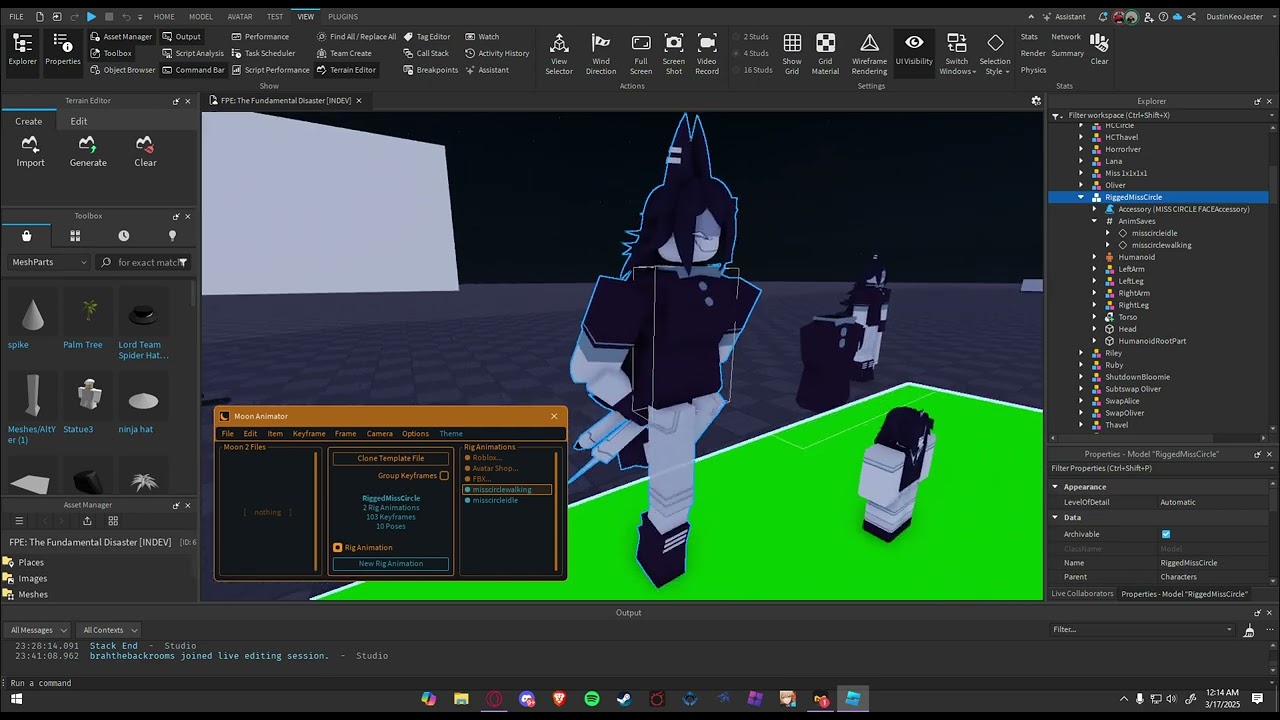Open the Toolbox marketplace bag tab
1280x720 pixels.
coord(26,236)
